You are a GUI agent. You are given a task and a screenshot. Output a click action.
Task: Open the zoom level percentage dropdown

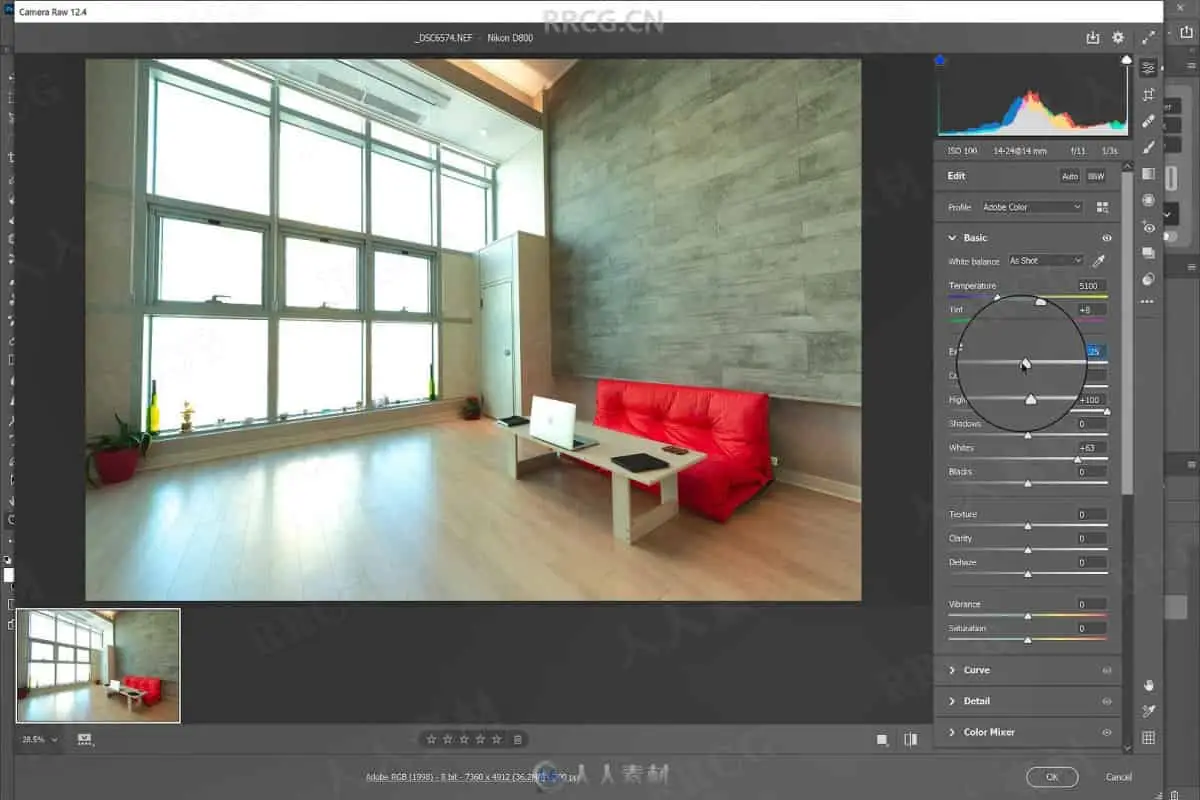40,740
